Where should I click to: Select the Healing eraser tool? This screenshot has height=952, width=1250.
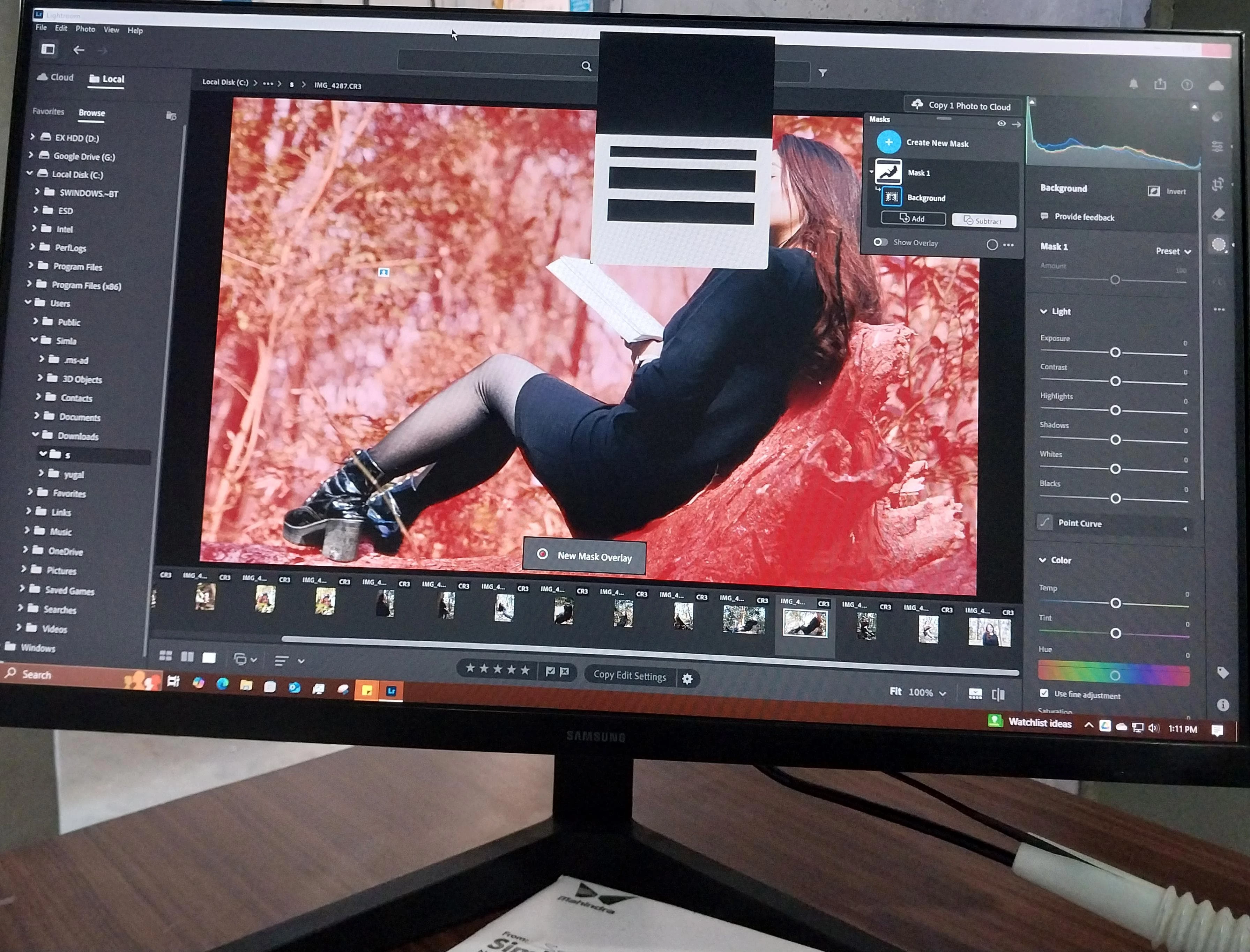[x=1218, y=214]
